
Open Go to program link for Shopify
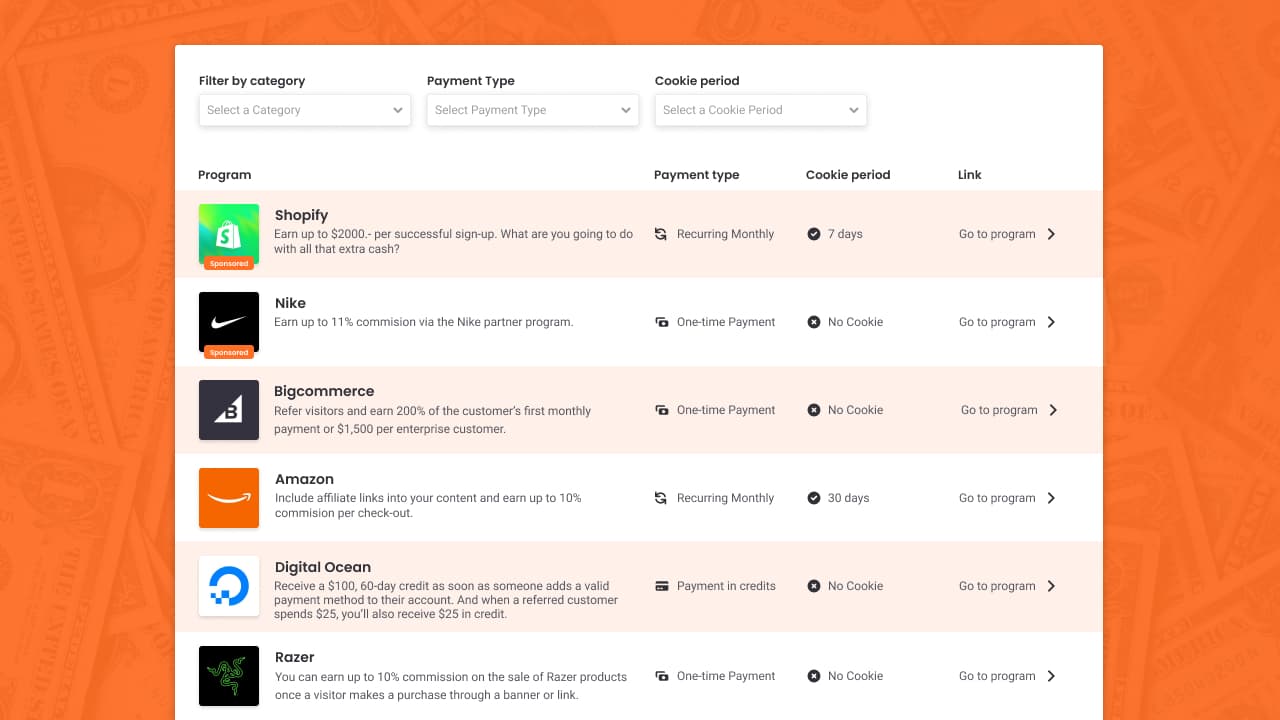click(x=997, y=234)
